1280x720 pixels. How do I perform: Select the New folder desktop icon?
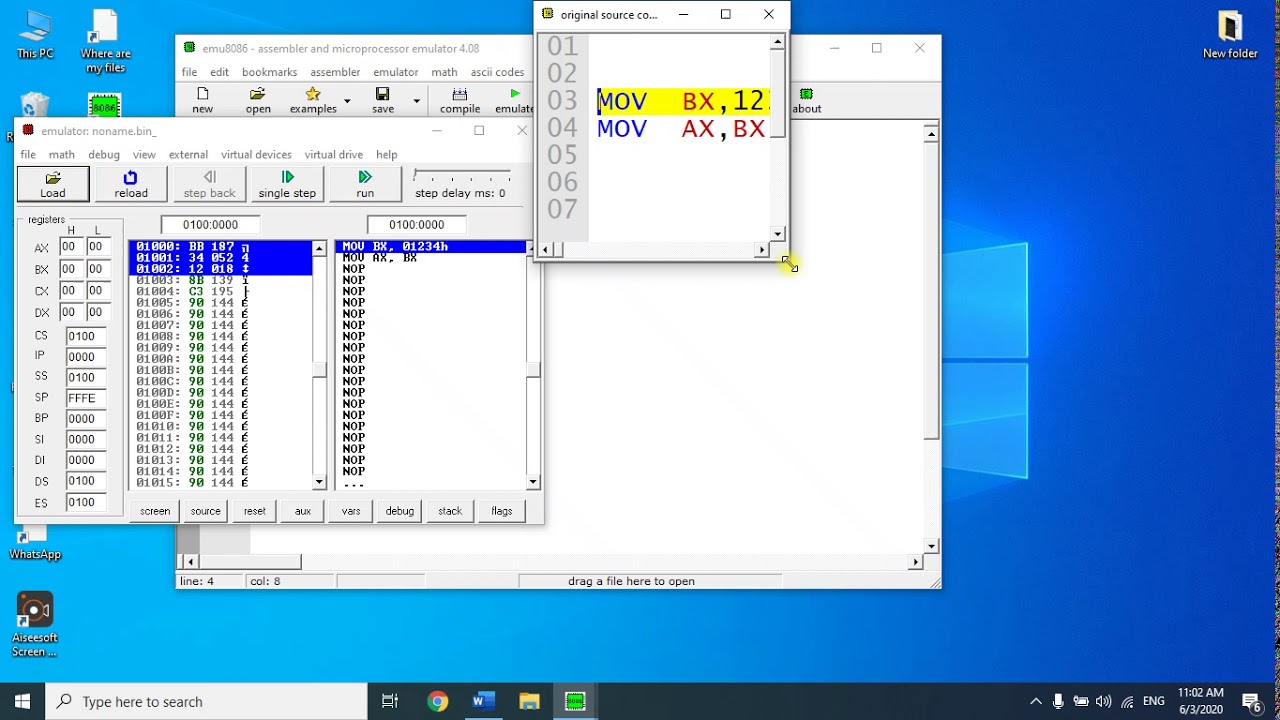click(1230, 35)
